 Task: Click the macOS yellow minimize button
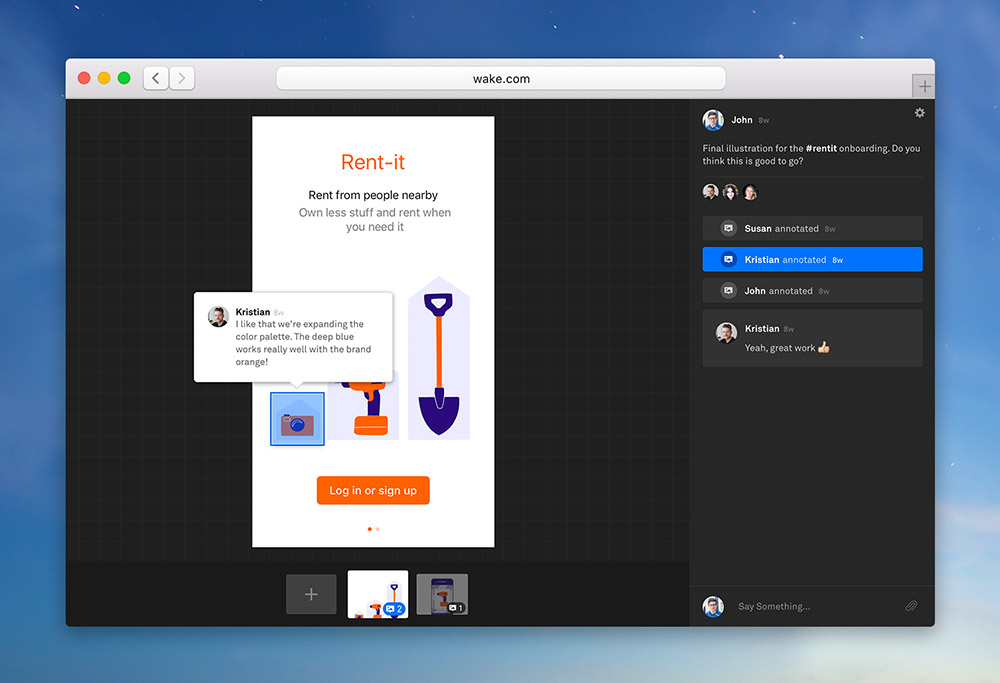[104, 78]
